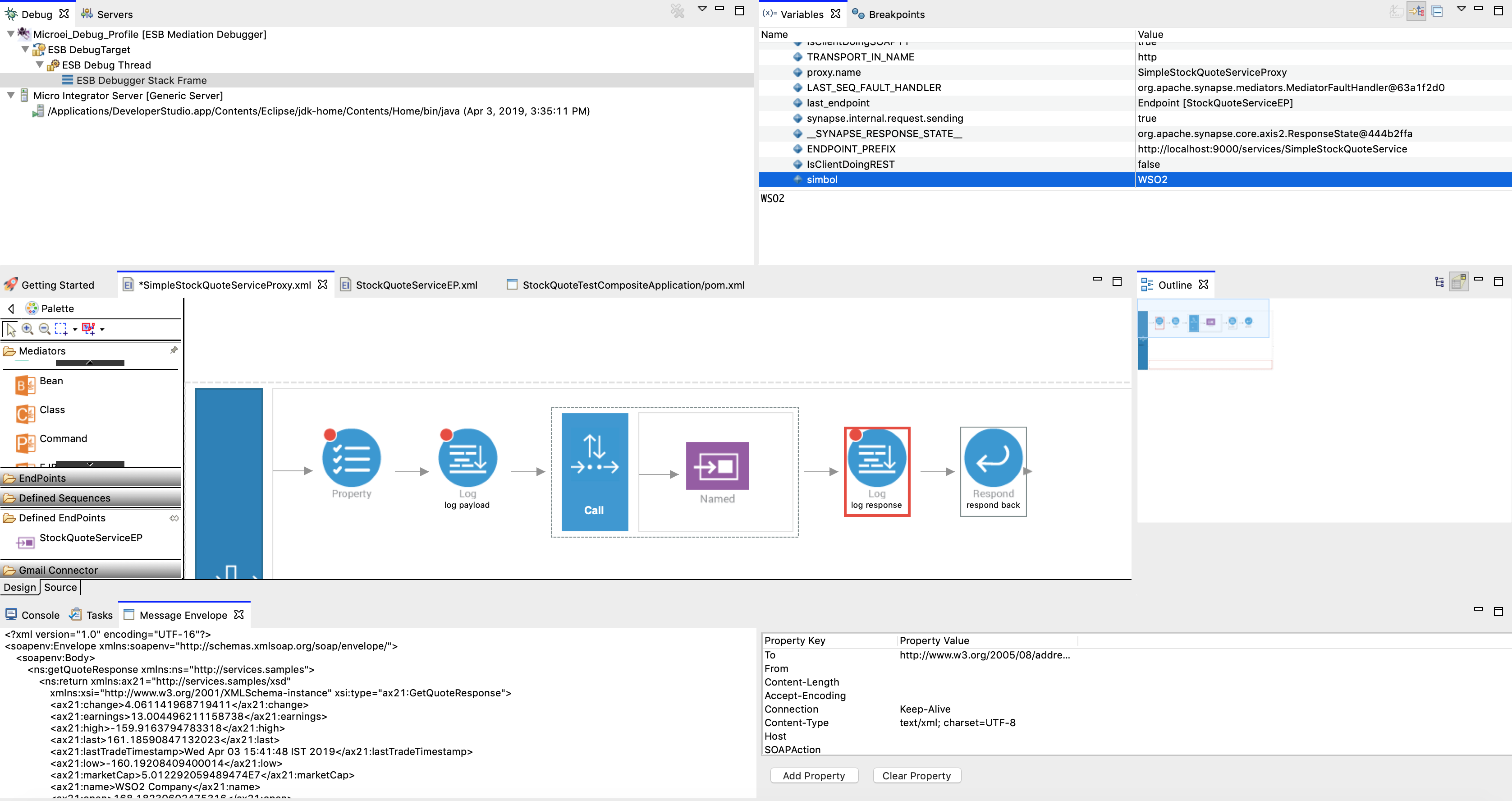Toggle breakpoint on the Property mediator
The height and width of the screenshot is (801, 1512).
click(330, 435)
